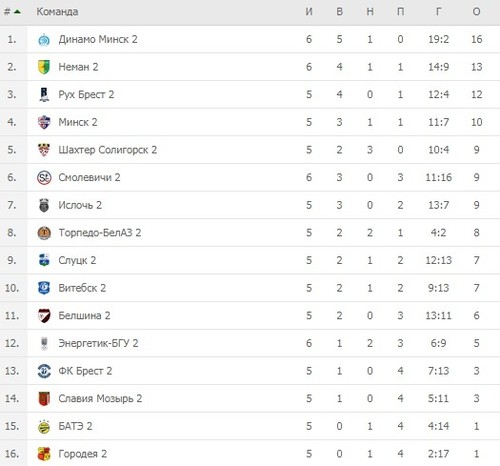This screenshot has width=500, height=466.
Task: Open the Ислочь 2 team page
Action: point(80,205)
